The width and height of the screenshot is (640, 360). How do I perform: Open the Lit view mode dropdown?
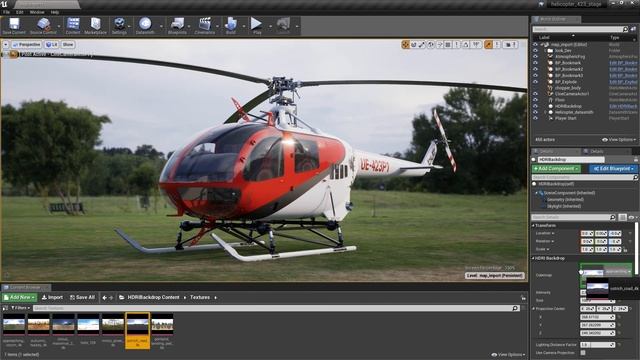[x=52, y=44]
